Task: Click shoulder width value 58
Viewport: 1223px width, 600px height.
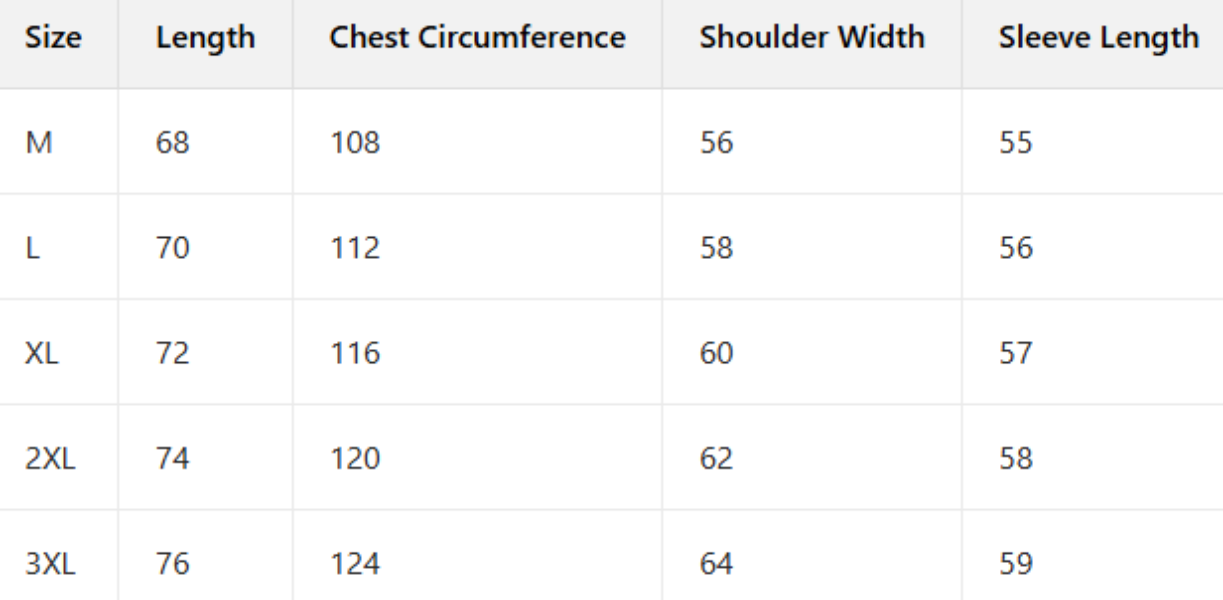Action: click(716, 248)
